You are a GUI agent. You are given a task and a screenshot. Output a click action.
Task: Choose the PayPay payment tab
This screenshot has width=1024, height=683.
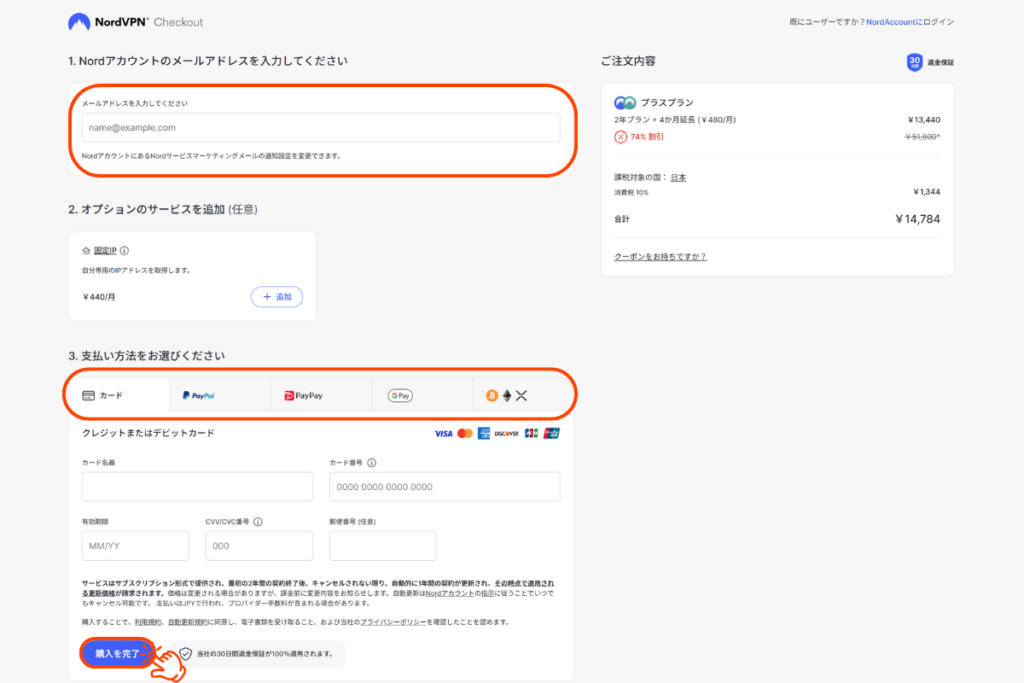coord(321,396)
